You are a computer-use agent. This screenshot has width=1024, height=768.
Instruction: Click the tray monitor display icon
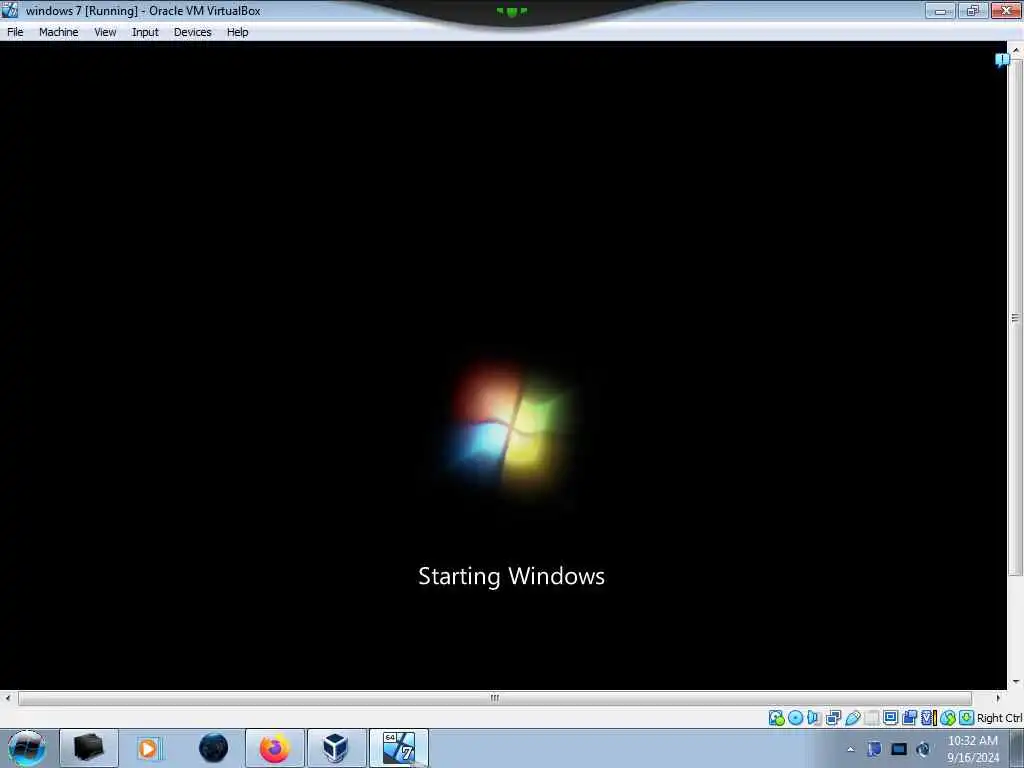[899, 749]
